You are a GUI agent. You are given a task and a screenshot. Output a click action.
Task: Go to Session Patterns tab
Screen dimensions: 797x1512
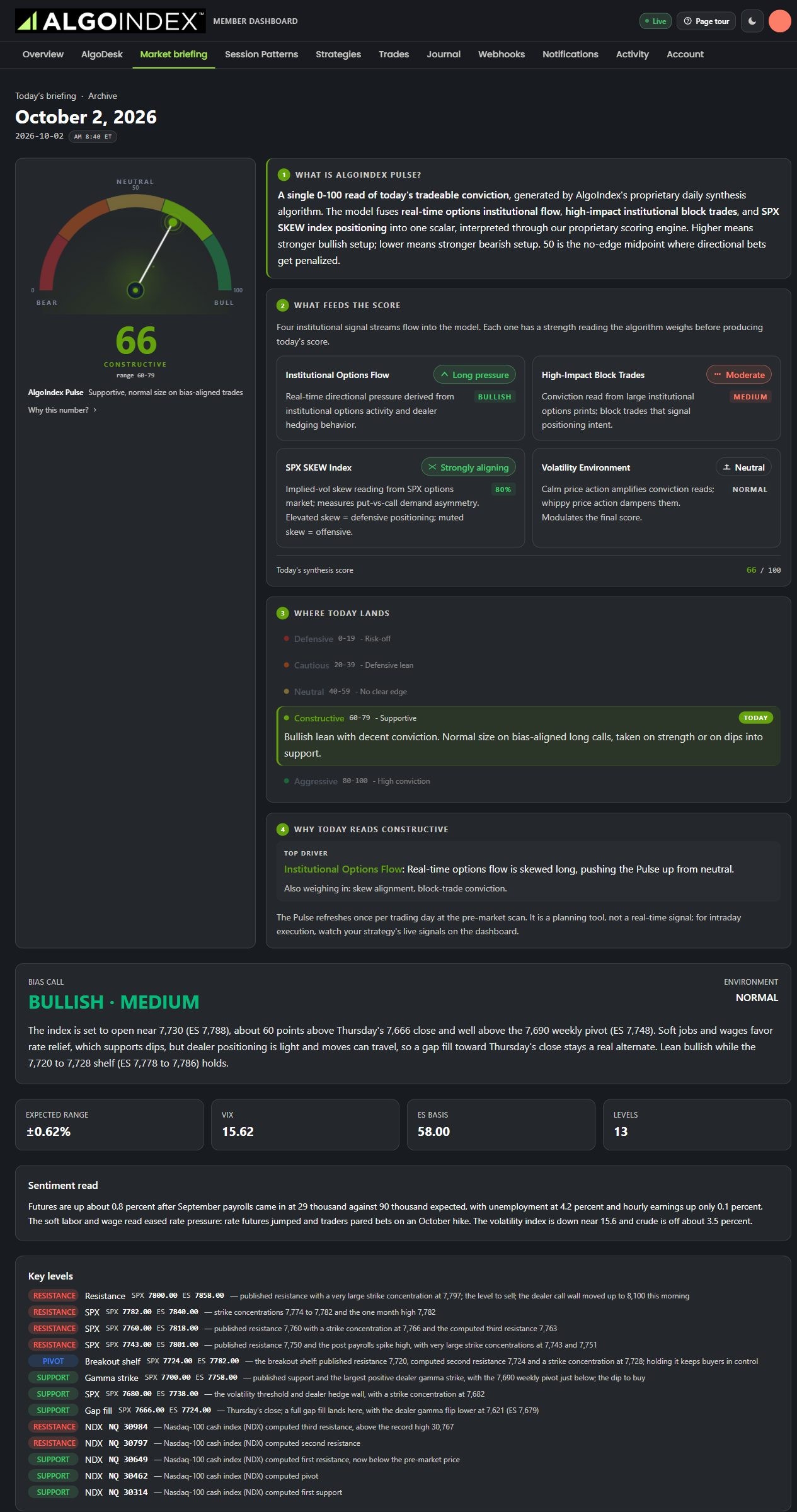(261, 54)
